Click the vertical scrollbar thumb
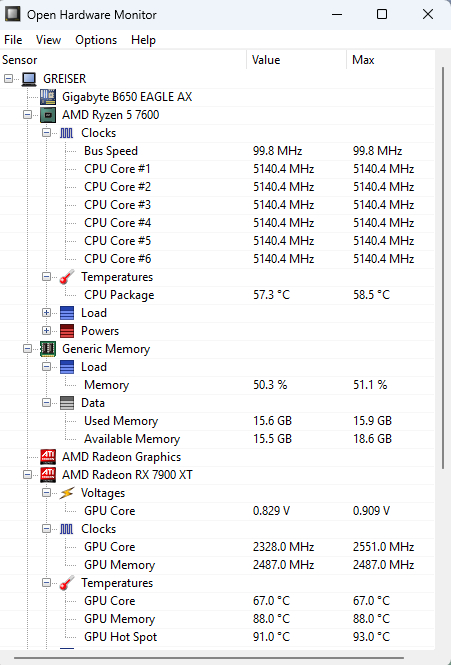Screen dimensions: 451x665 (x=443, y=268)
